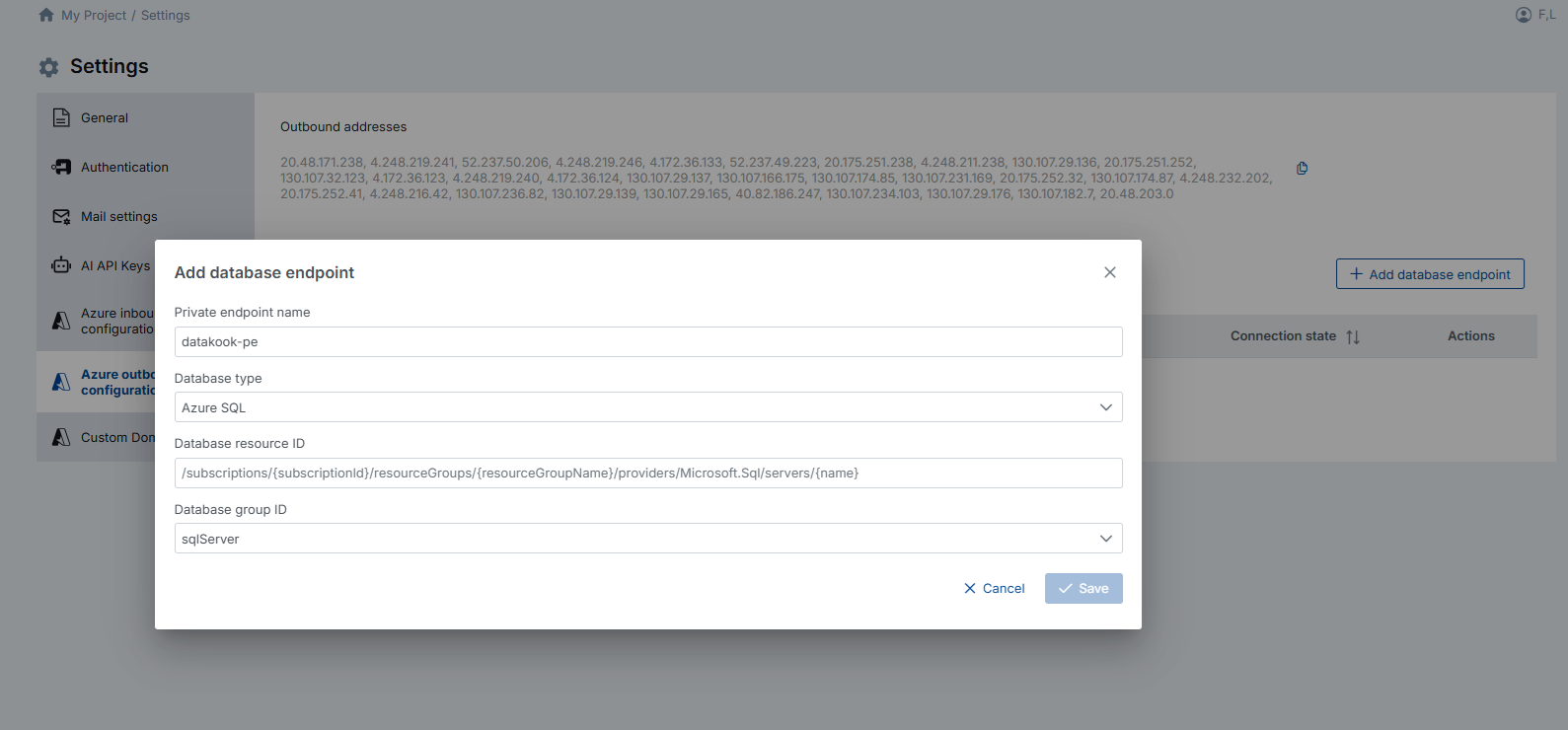
Task: Sort by Connection state arrows
Action: (1353, 337)
